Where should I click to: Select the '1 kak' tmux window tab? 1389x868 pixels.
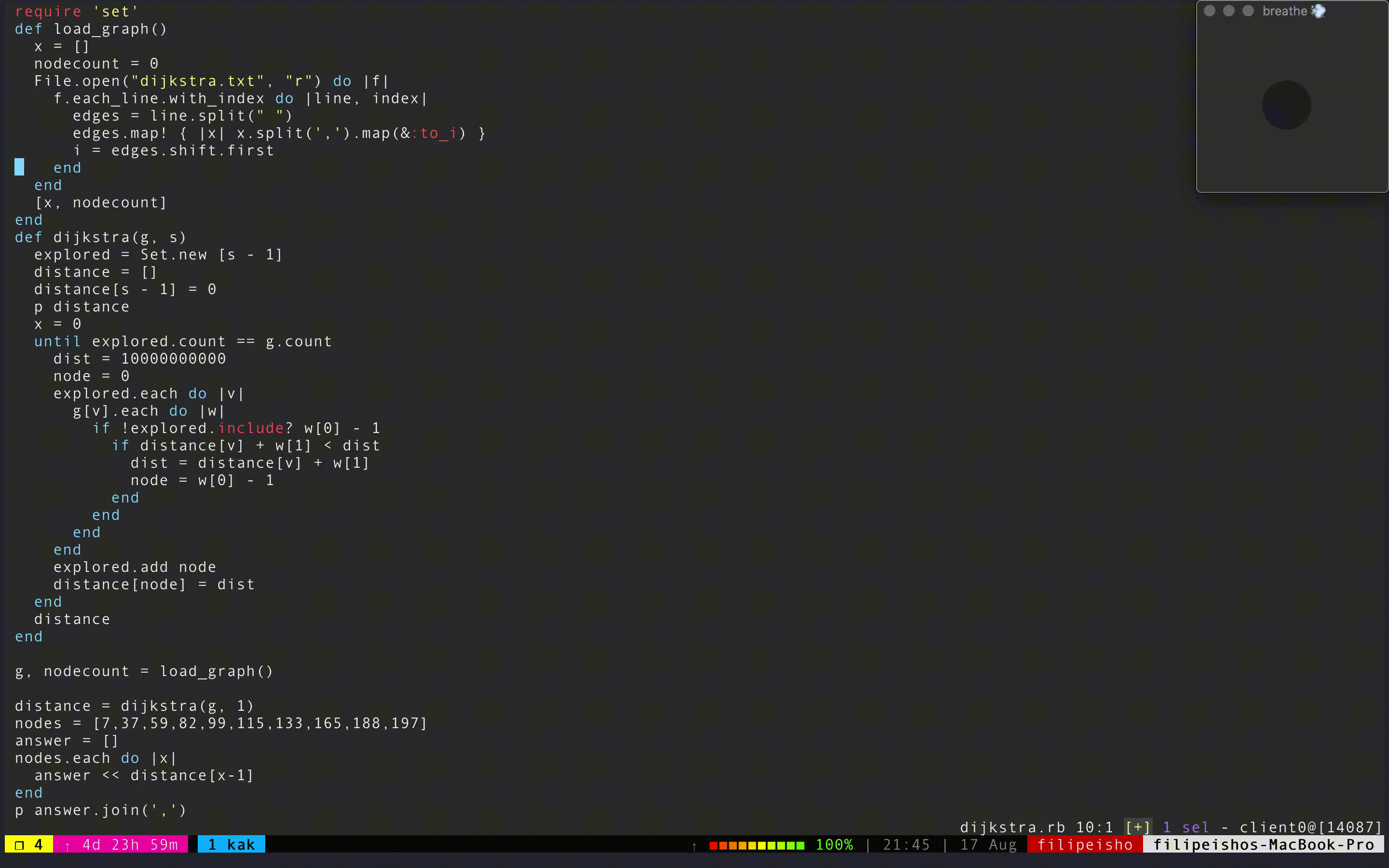coord(231,844)
